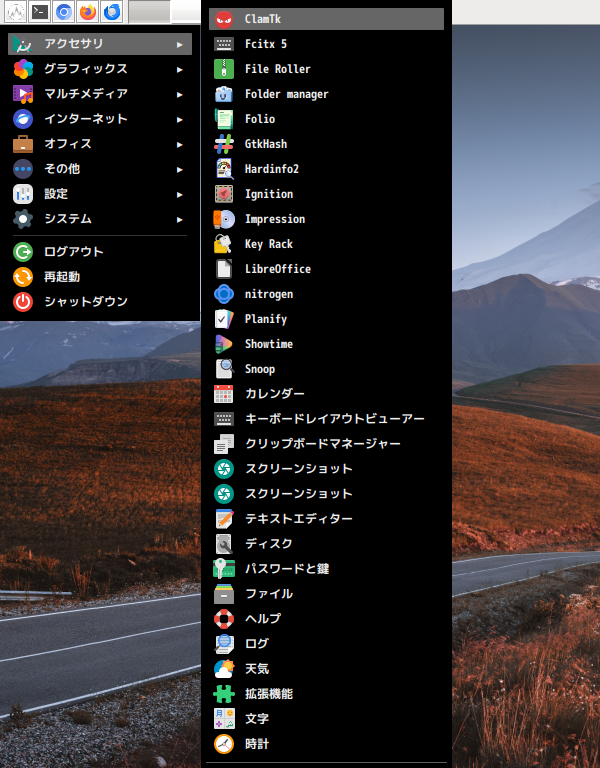This screenshot has height=768, width=600.
Task: Click the blank gray taskbar button
Action: pos(149,12)
